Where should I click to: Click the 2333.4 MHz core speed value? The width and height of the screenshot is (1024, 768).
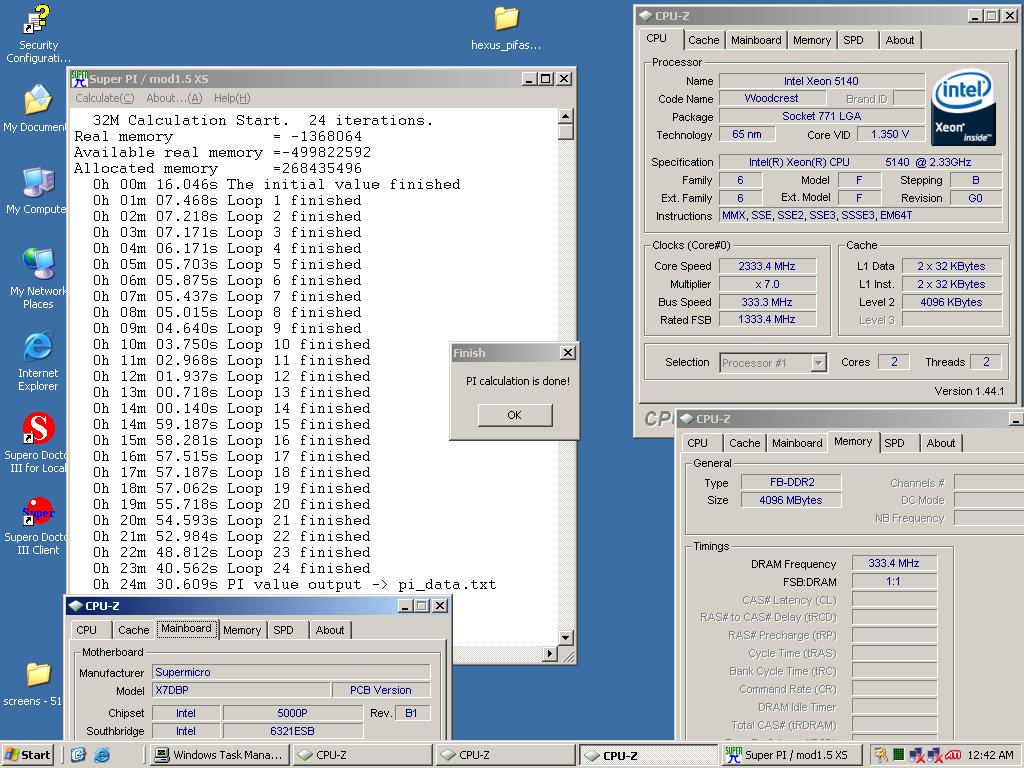767,266
